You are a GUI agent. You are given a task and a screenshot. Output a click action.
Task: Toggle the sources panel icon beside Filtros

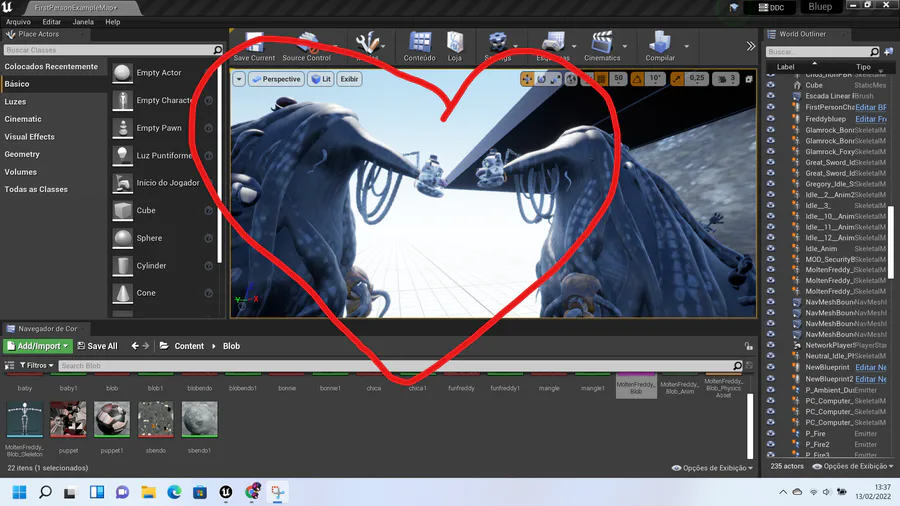[9, 365]
